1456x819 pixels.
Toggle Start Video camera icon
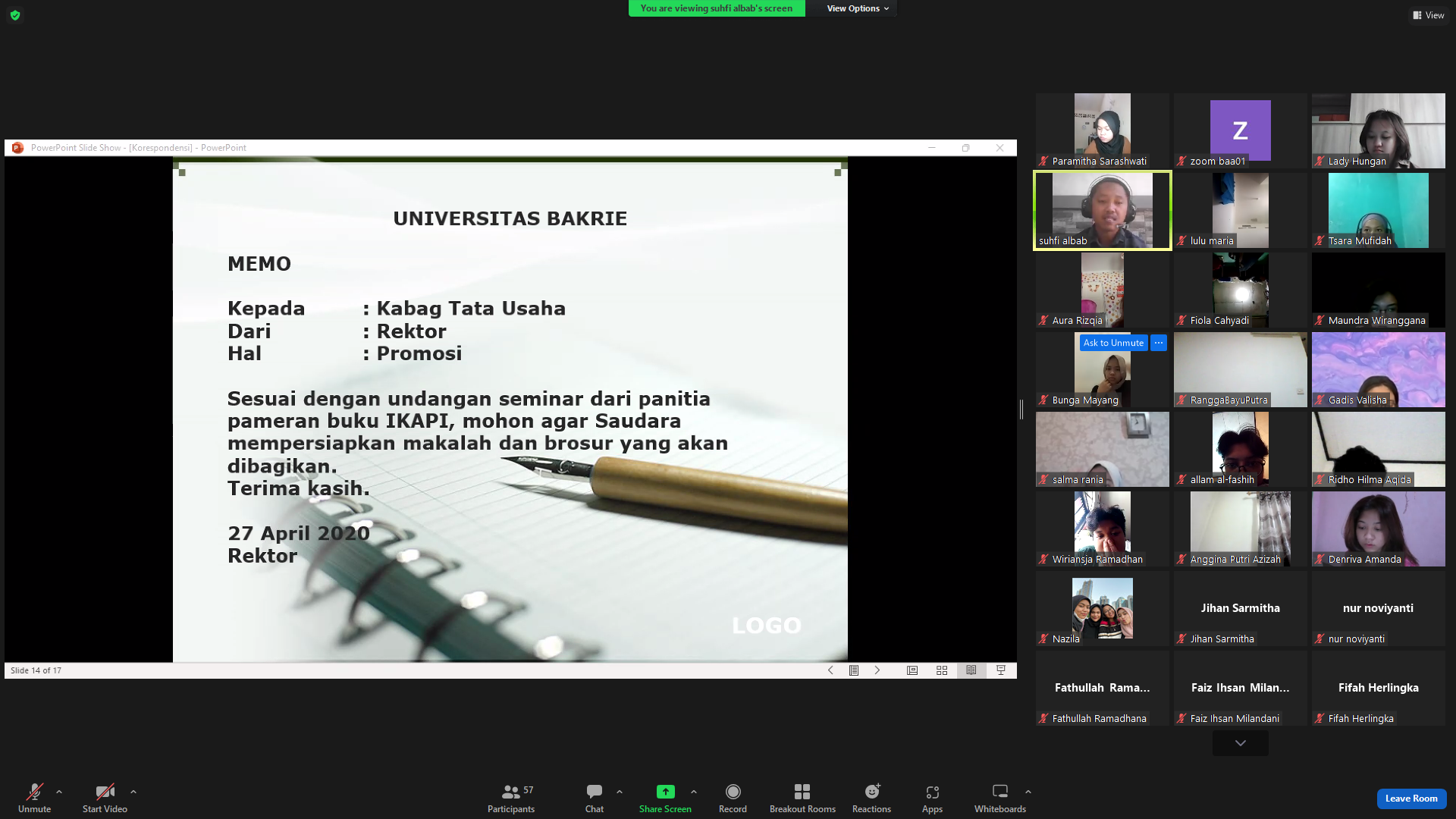point(105,792)
